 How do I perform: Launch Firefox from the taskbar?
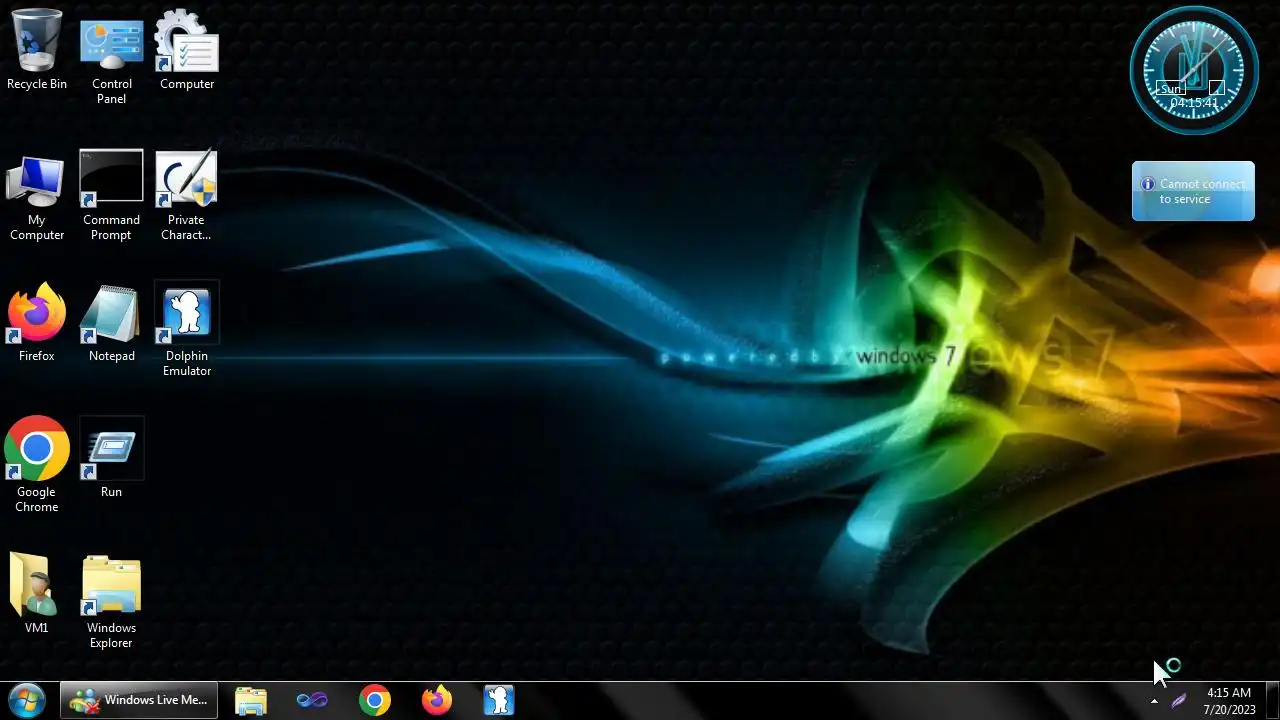[x=437, y=700]
